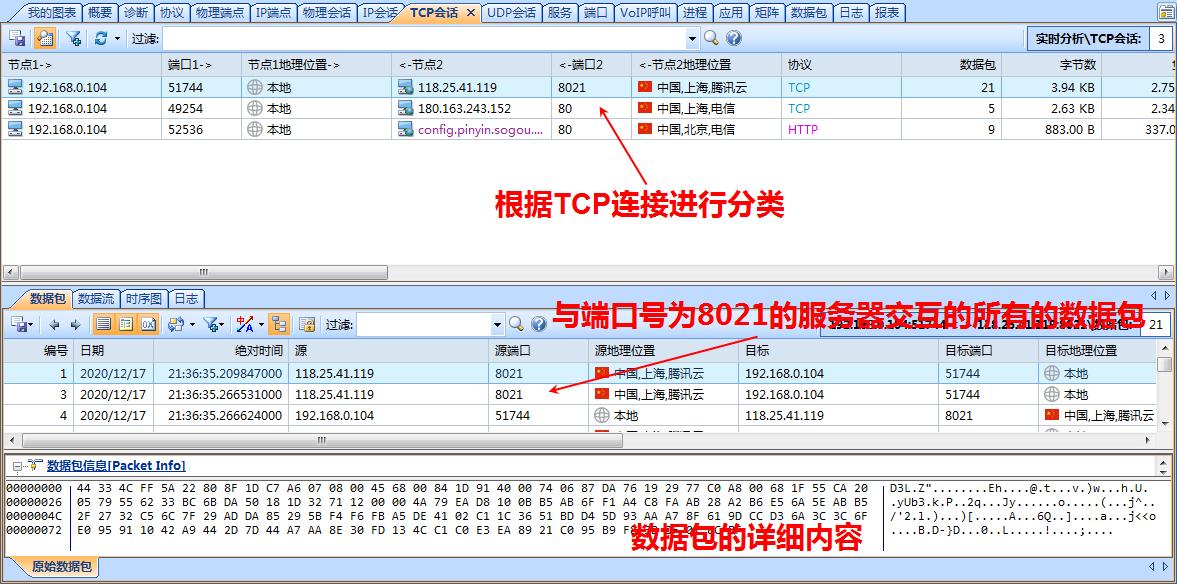Image resolution: width=1177 pixels, height=584 pixels.
Task: Select the colored marker A icon in packet toolbar
Action: 243,322
